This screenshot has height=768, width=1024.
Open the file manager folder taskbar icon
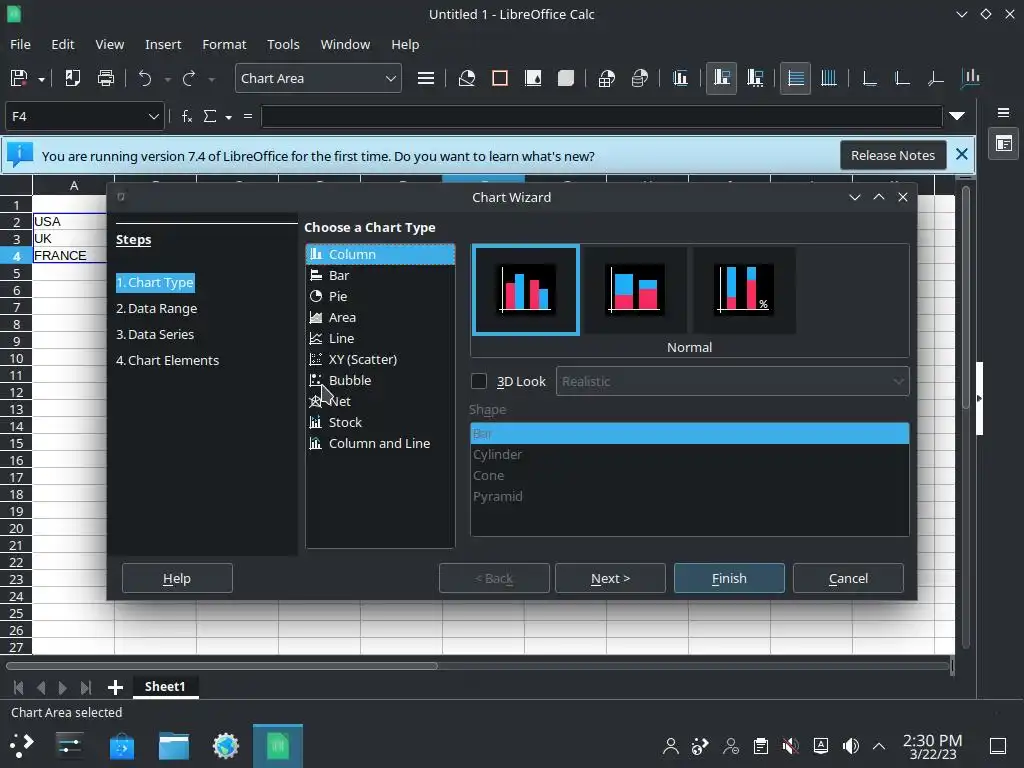click(174, 746)
